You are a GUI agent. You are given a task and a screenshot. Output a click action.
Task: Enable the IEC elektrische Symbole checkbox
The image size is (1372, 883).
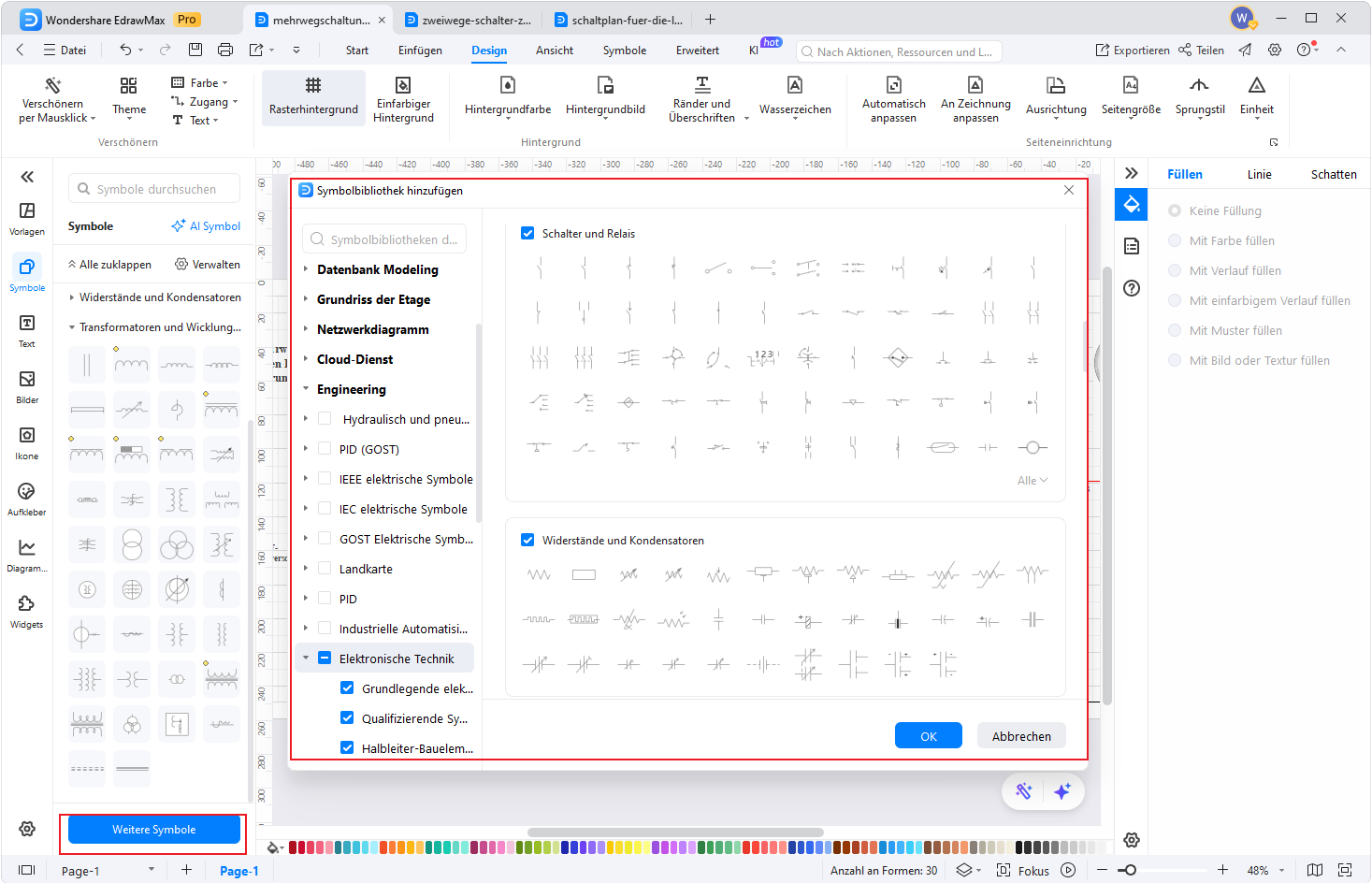[325, 509]
